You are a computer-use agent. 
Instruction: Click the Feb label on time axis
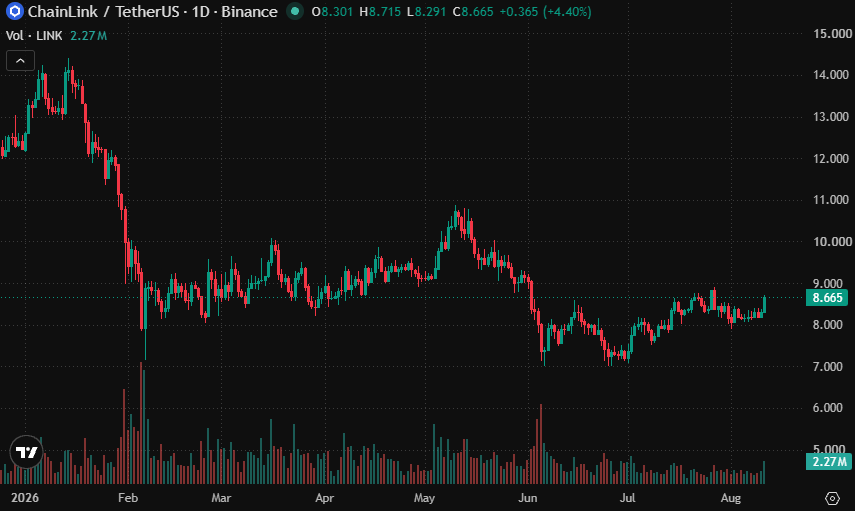[128, 498]
